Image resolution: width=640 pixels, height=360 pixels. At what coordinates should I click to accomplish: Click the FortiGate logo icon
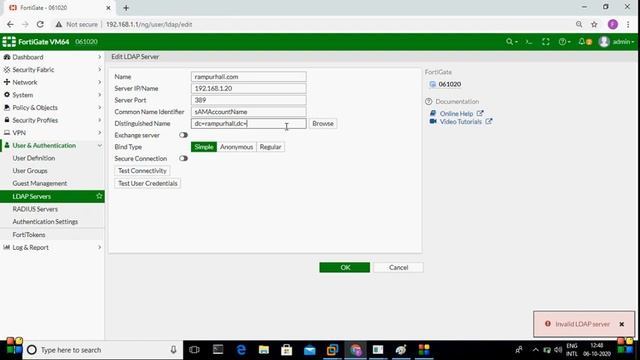coord(9,42)
